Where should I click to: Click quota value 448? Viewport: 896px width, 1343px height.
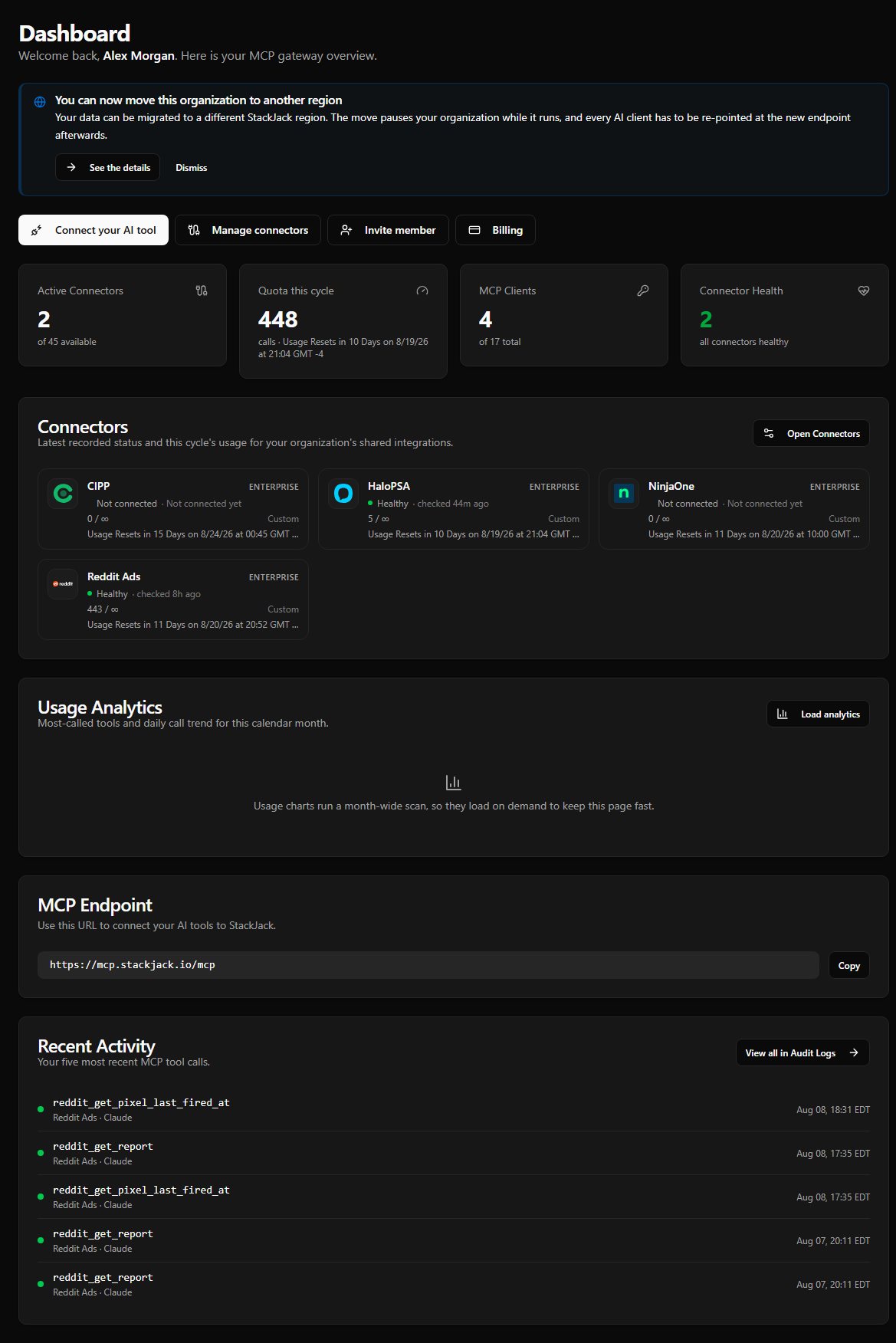(278, 319)
